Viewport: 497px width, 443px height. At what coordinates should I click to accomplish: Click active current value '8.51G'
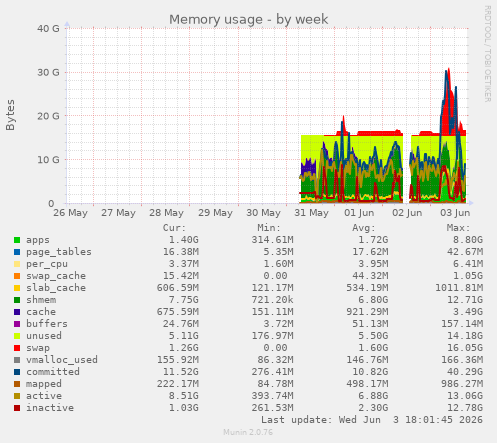(x=183, y=396)
